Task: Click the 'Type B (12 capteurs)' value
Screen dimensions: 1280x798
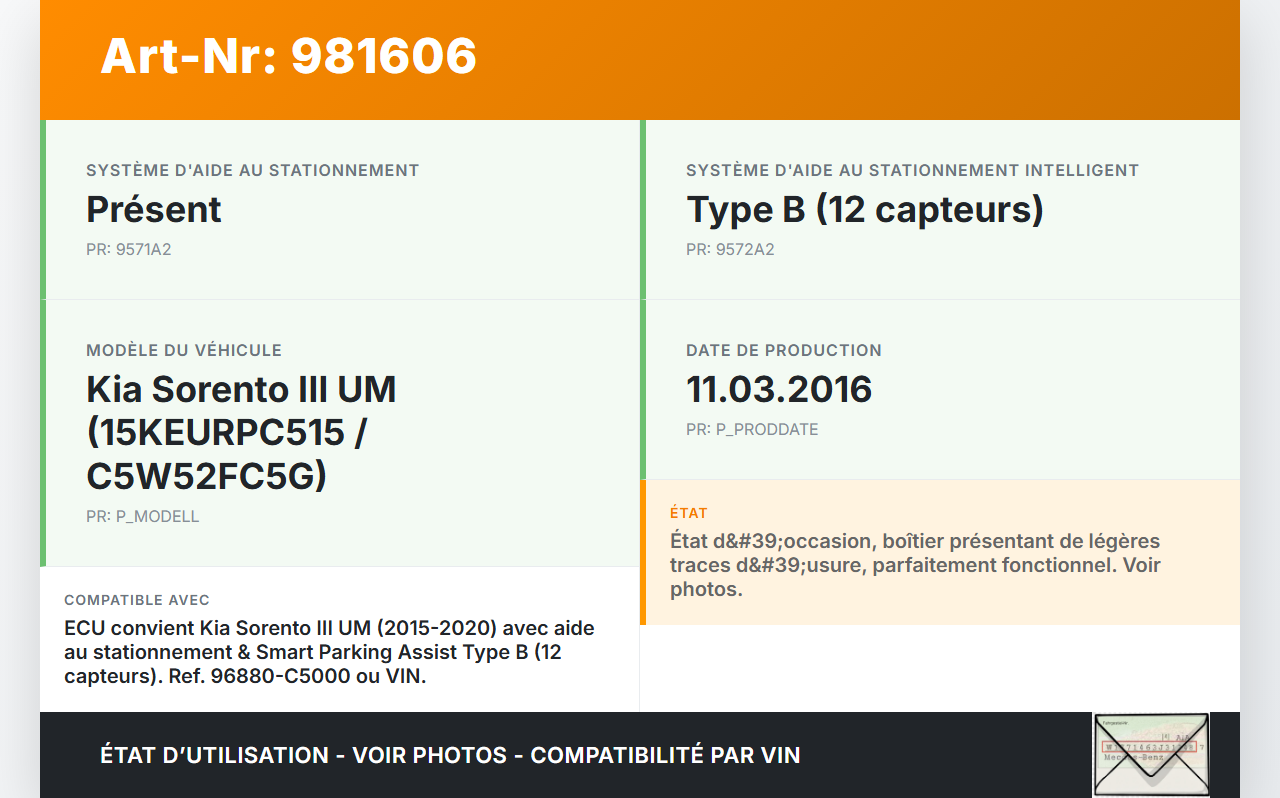Action: 865,210
